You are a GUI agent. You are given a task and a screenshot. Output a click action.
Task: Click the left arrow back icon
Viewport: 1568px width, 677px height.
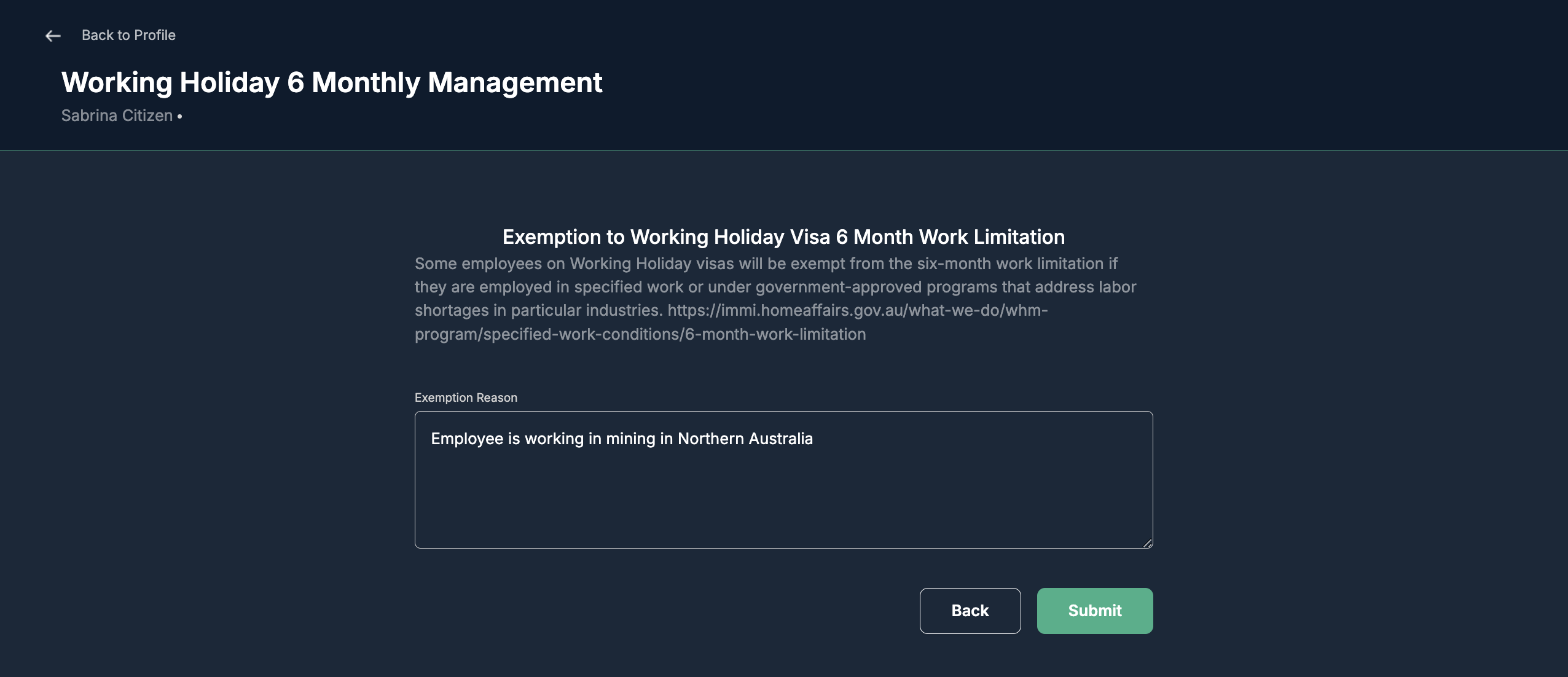pyautogui.click(x=53, y=36)
